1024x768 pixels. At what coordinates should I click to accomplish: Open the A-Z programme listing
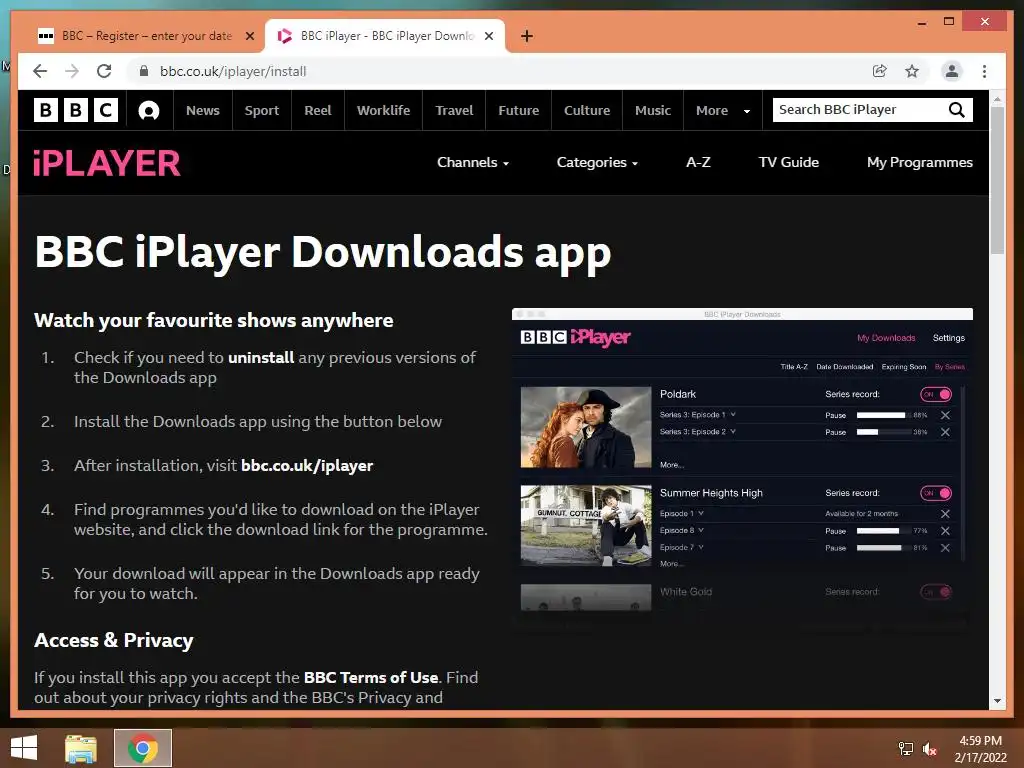(x=698, y=163)
